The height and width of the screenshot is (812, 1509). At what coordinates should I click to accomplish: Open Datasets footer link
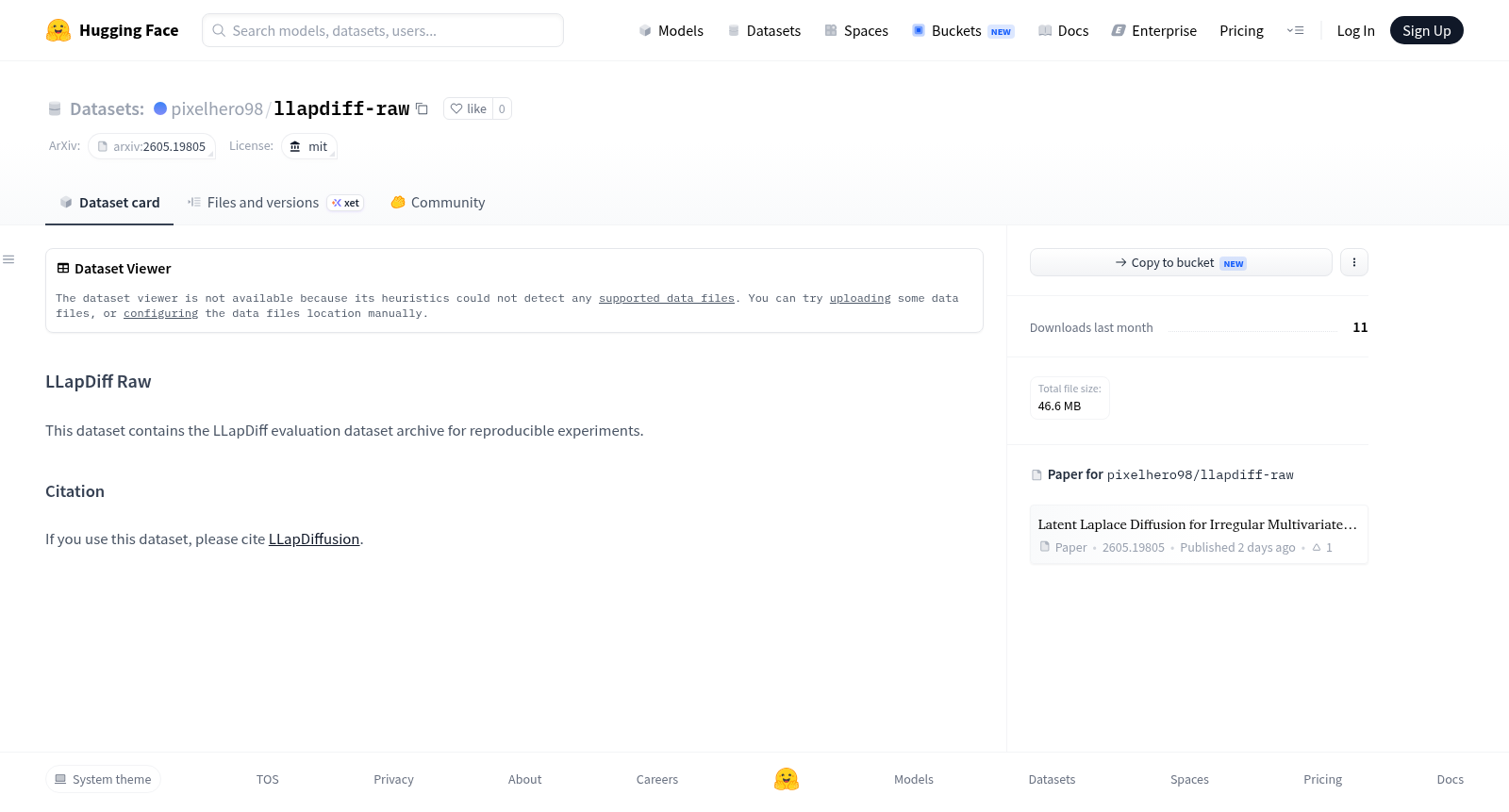(1052, 779)
